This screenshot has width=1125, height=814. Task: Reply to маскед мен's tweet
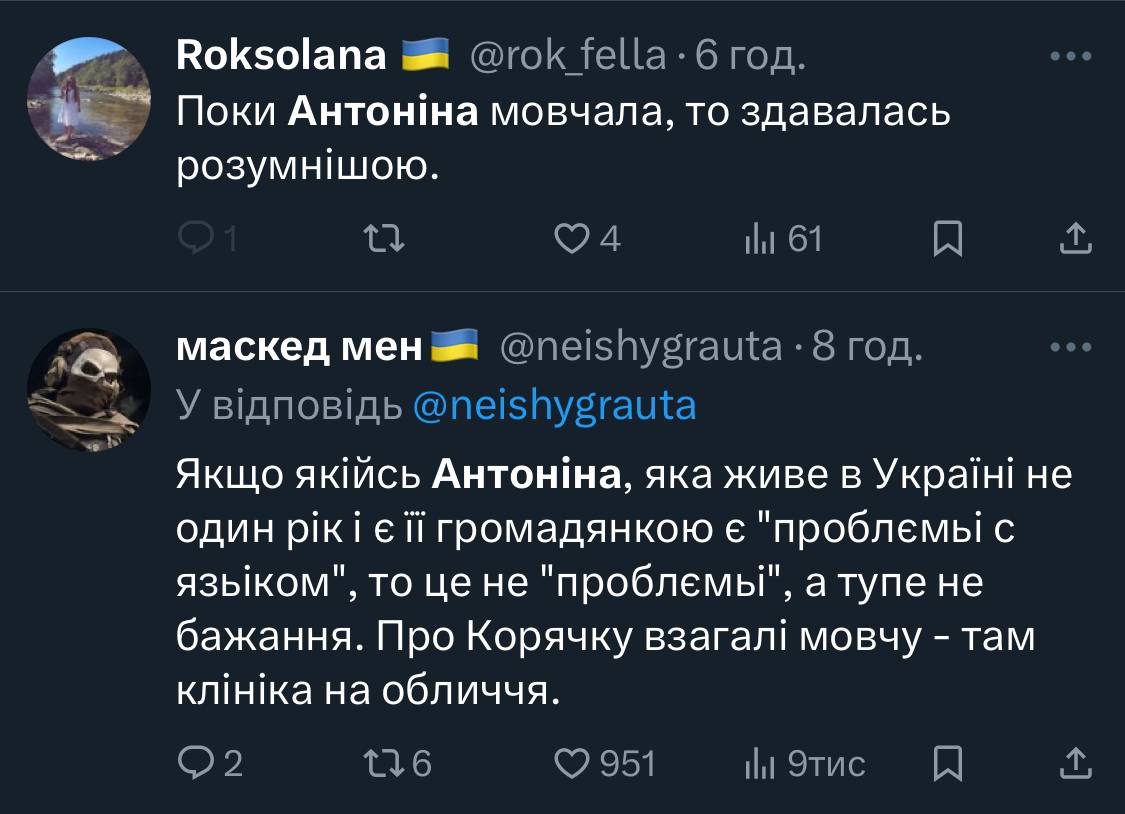(x=192, y=764)
